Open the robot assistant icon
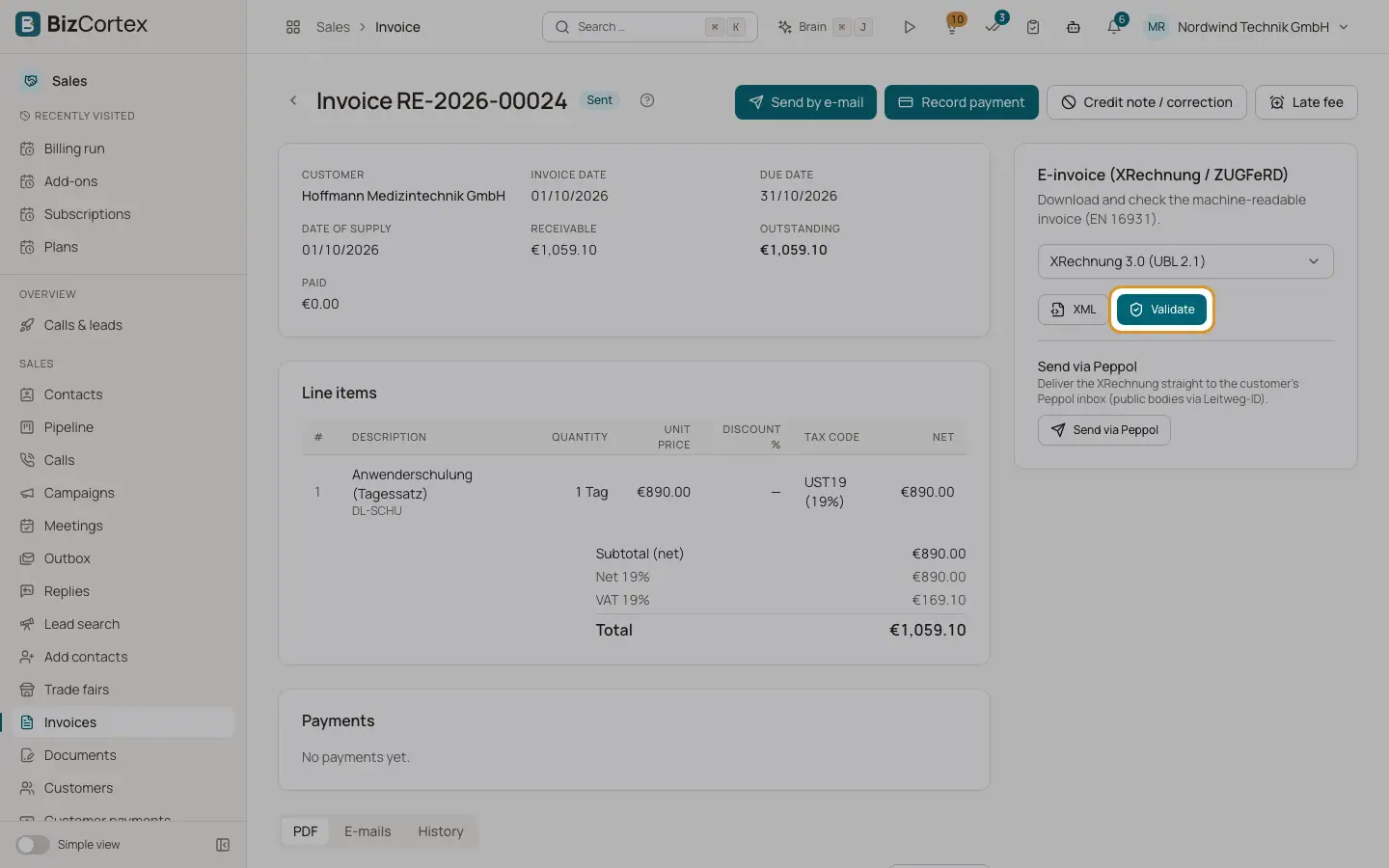 pyautogui.click(x=1074, y=27)
